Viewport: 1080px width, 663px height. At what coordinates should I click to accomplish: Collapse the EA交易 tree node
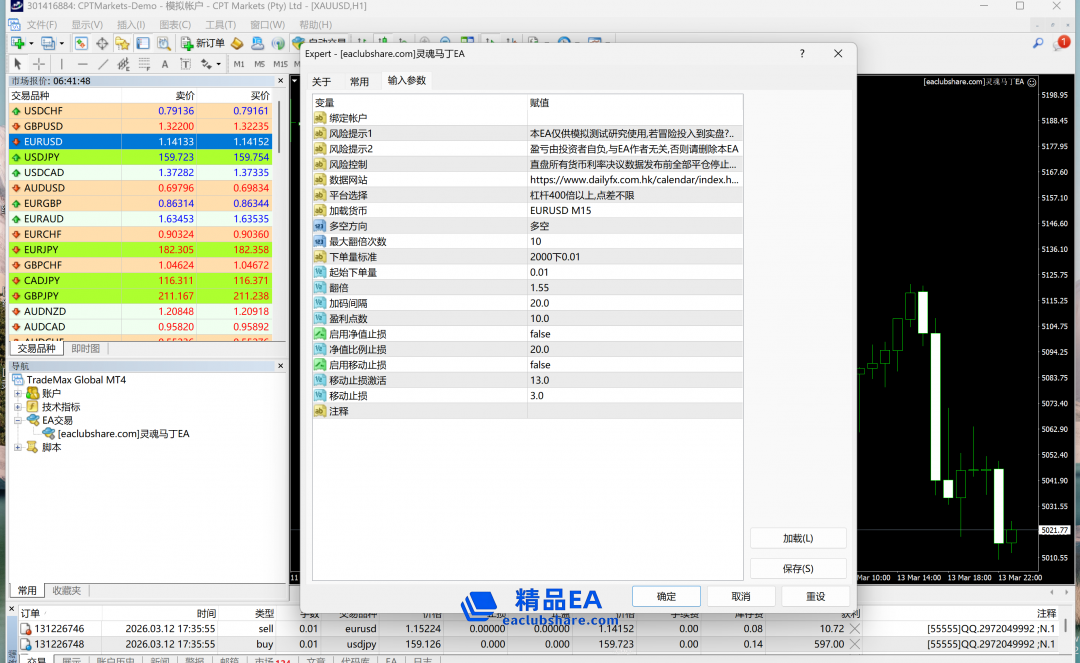click(x=18, y=421)
